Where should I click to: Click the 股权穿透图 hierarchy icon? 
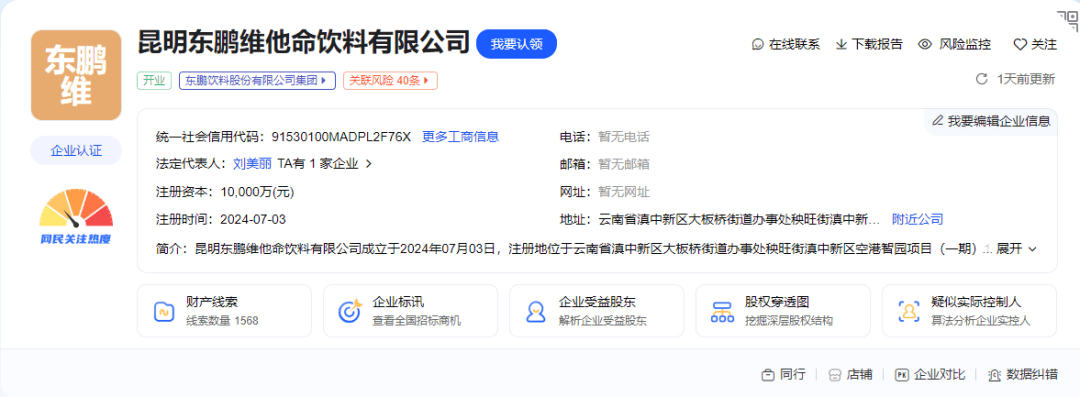[723, 312]
